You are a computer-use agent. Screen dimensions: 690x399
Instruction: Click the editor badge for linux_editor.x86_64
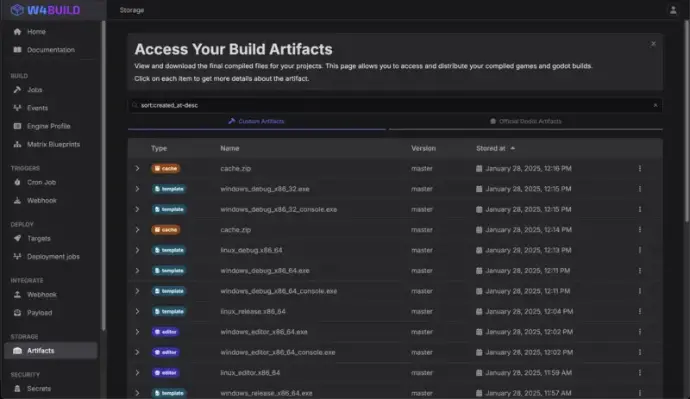point(165,373)
